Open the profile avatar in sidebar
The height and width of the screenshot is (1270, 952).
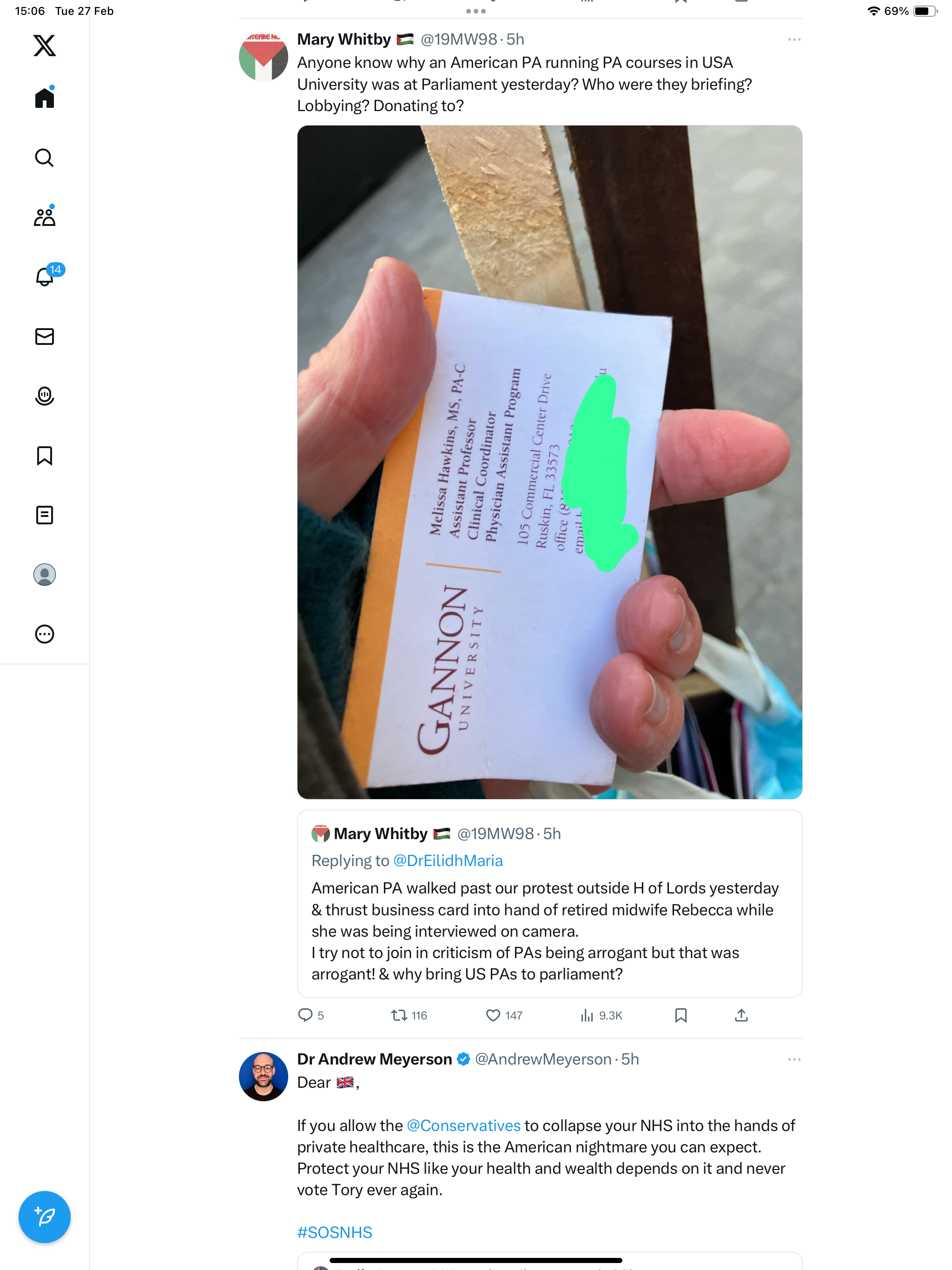(x=44, y=575)
